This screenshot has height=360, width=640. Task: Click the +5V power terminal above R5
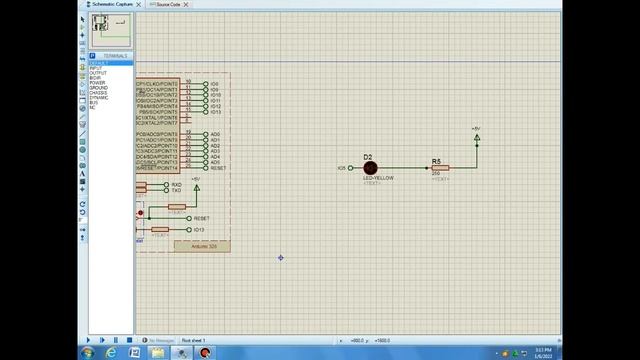click(477, 137)
